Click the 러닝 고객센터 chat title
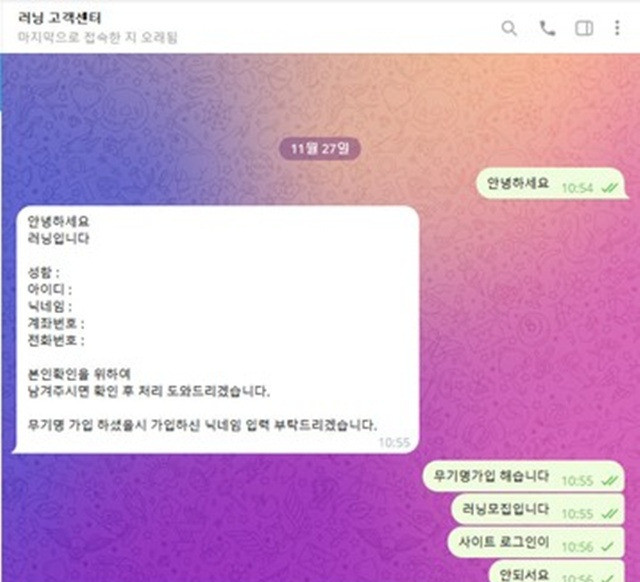Image resolution: width=640 pixels, height=582 pixels. pyautogui.click(x=60, y=18)
